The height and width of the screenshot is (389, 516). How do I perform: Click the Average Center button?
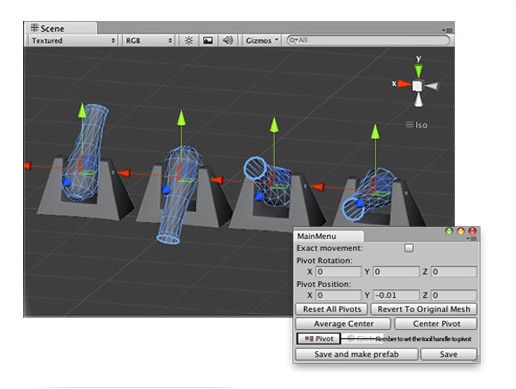343,324
